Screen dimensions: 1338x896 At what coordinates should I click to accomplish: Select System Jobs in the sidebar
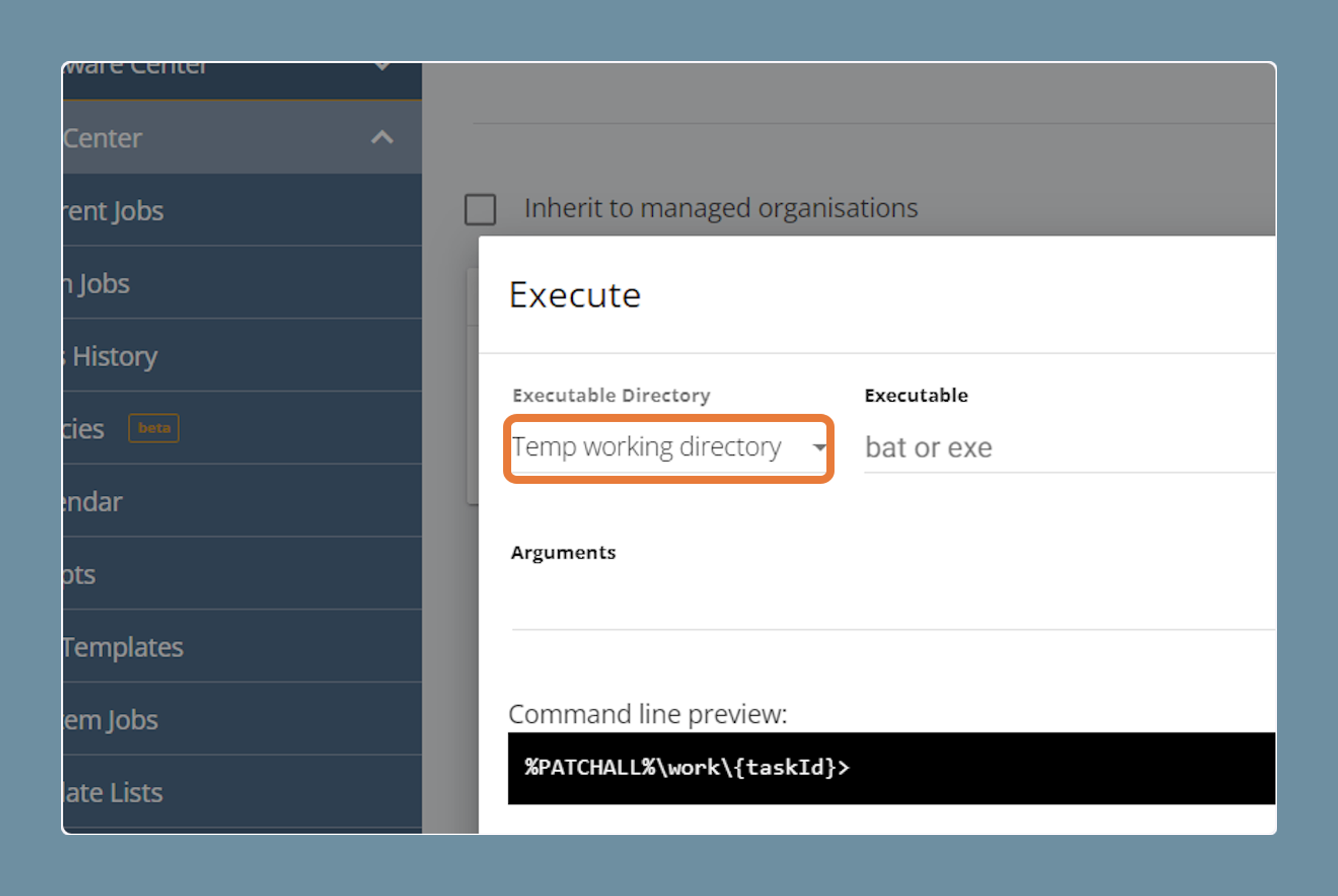coord(242,720)
